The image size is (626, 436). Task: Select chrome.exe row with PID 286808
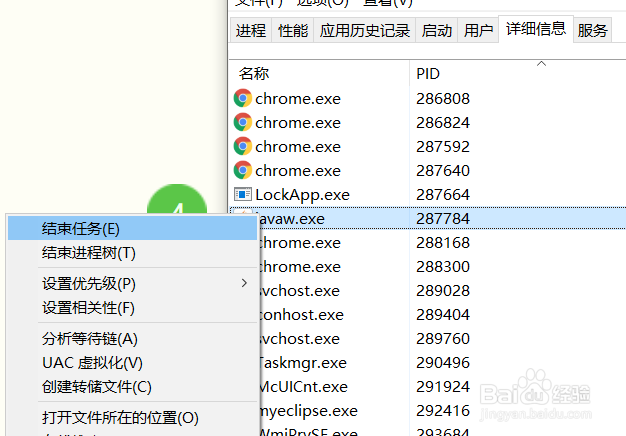tap(428, 99)
